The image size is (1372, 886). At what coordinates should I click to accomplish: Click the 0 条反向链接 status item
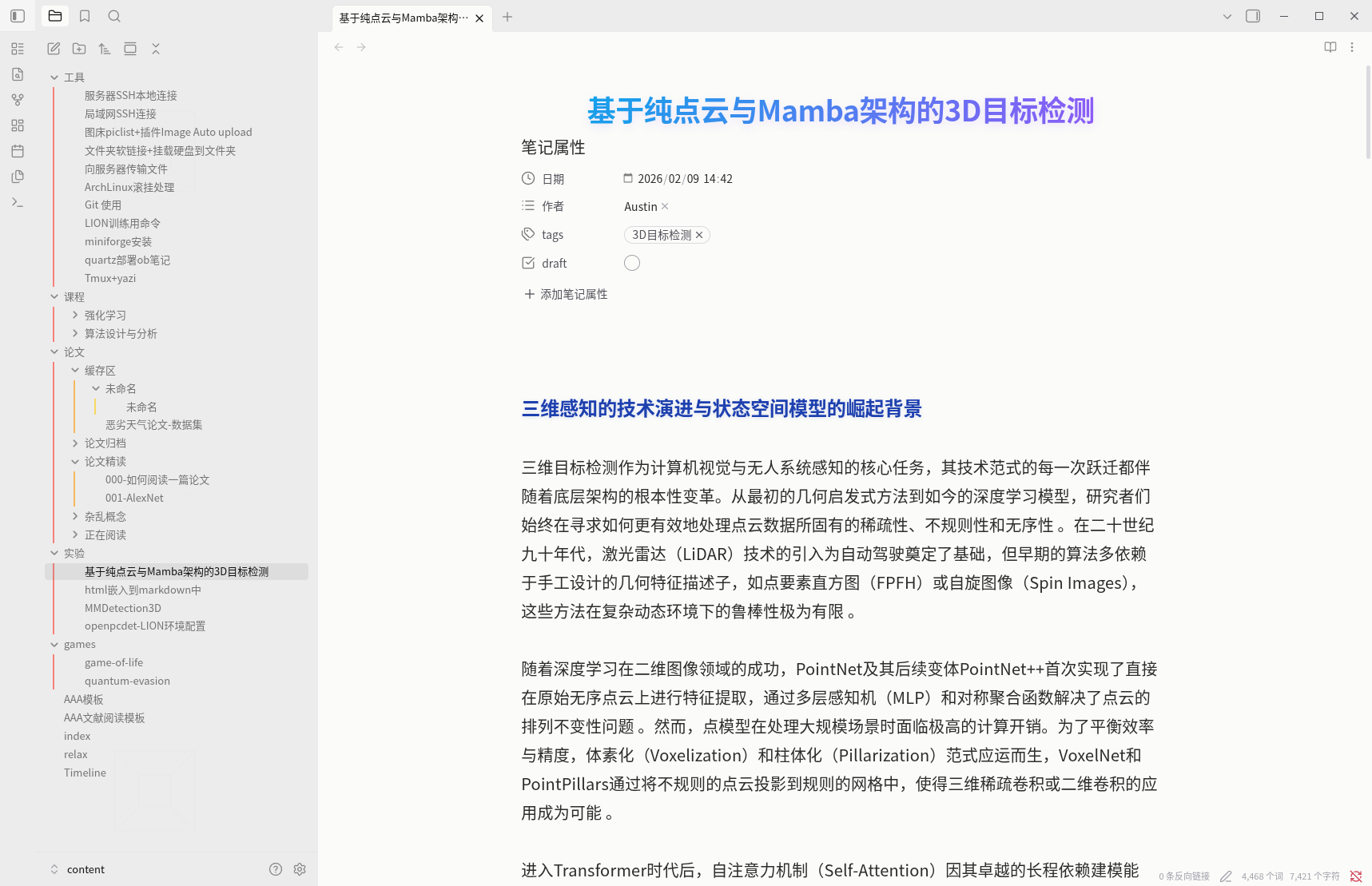[1184, 876]
